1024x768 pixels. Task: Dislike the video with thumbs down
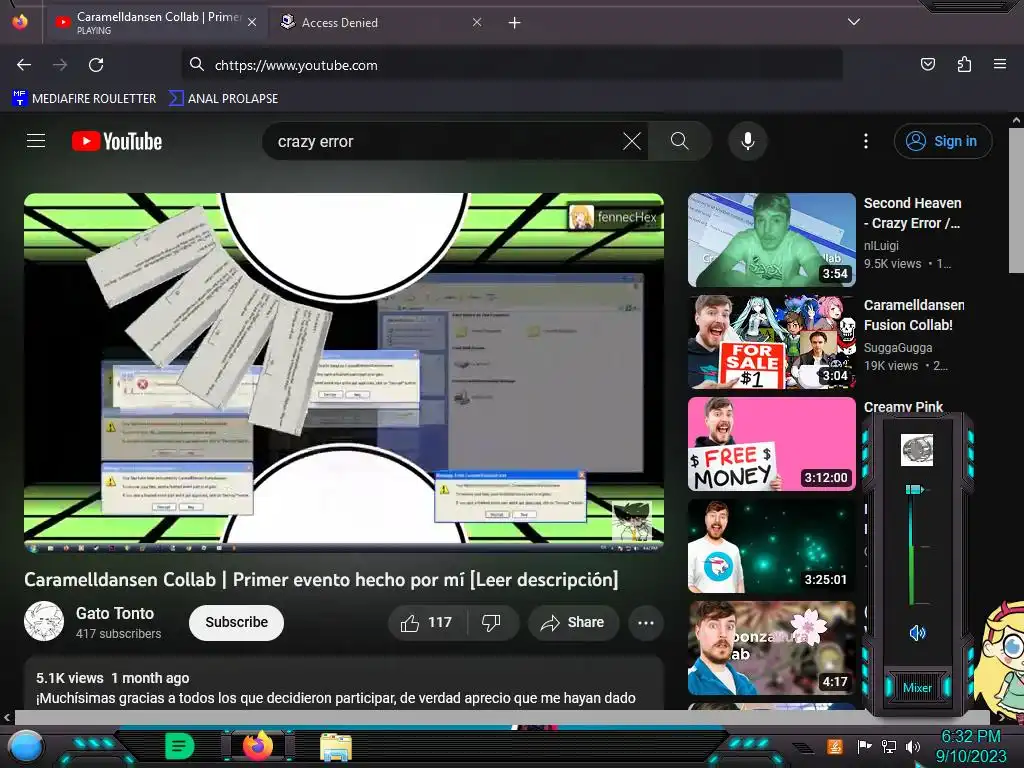pos(492,622)
